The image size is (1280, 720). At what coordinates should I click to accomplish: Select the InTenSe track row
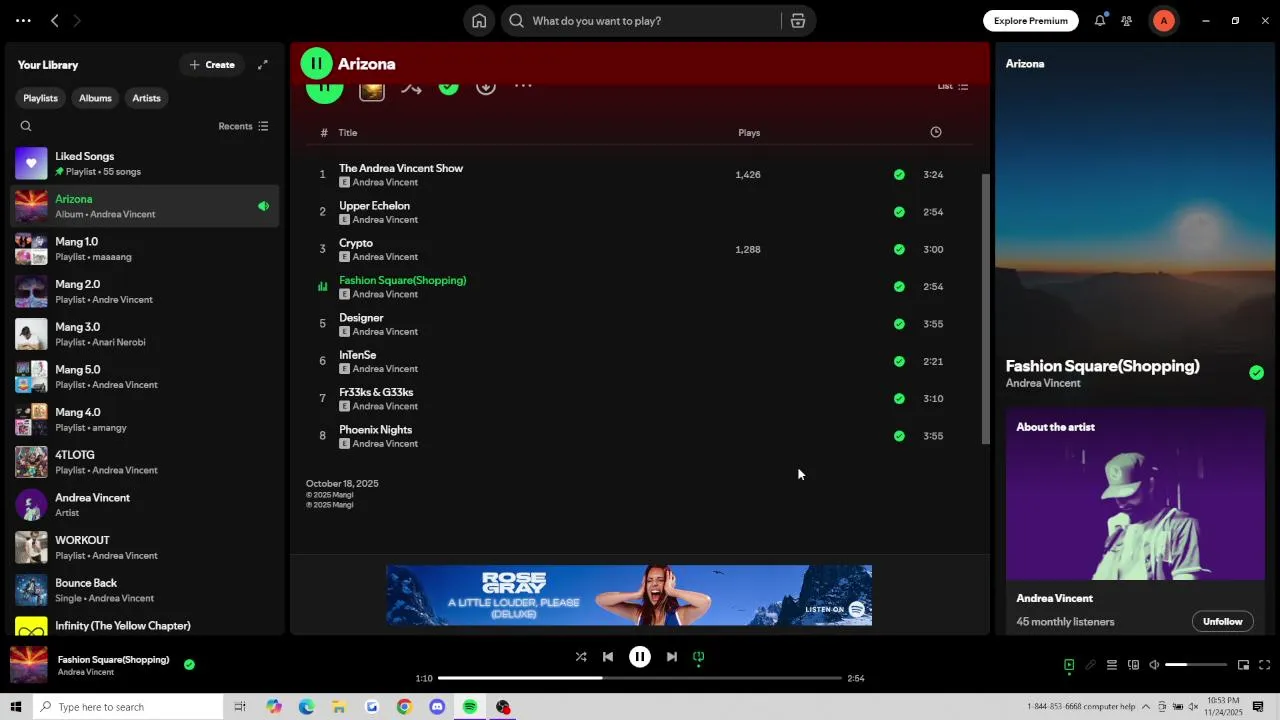pyautogui.click(x=639, y=361)
